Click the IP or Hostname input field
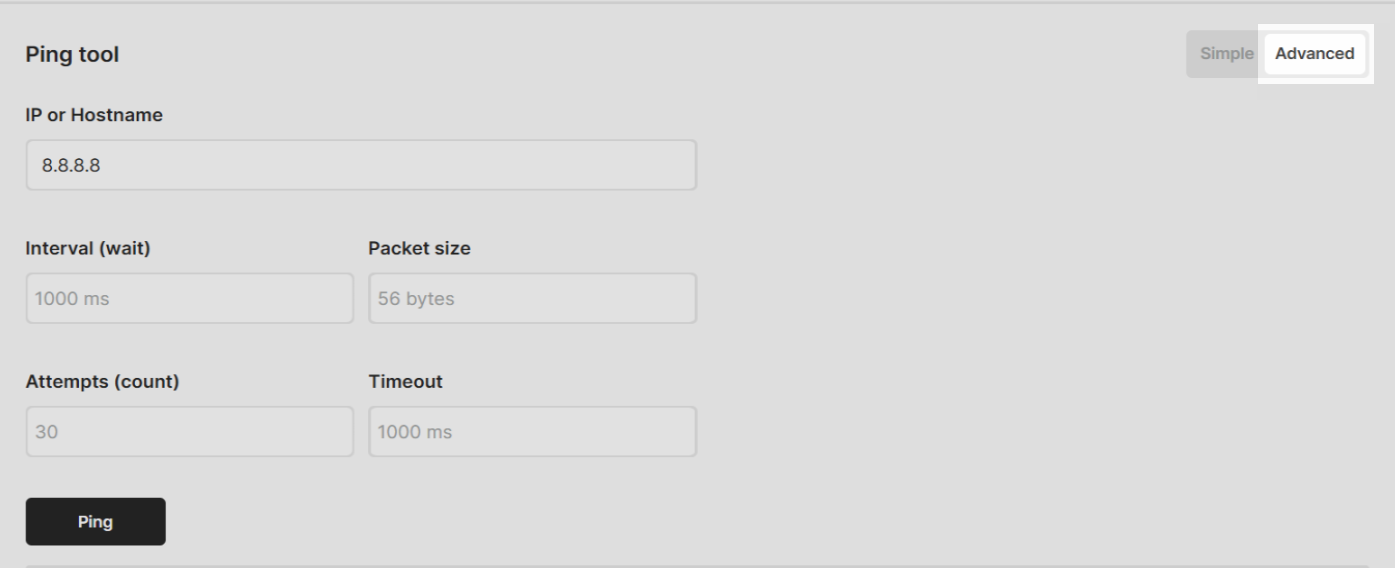Image resolution: width=1395 pixels, height=568 pixels. point(360,165)
